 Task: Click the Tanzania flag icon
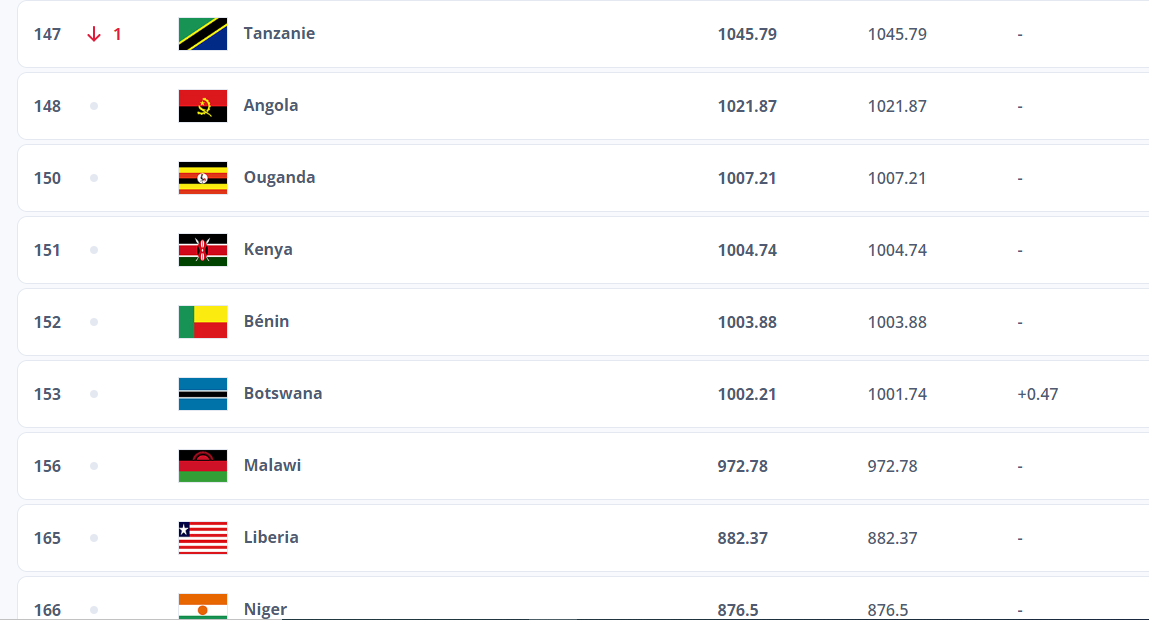[203, 34]
